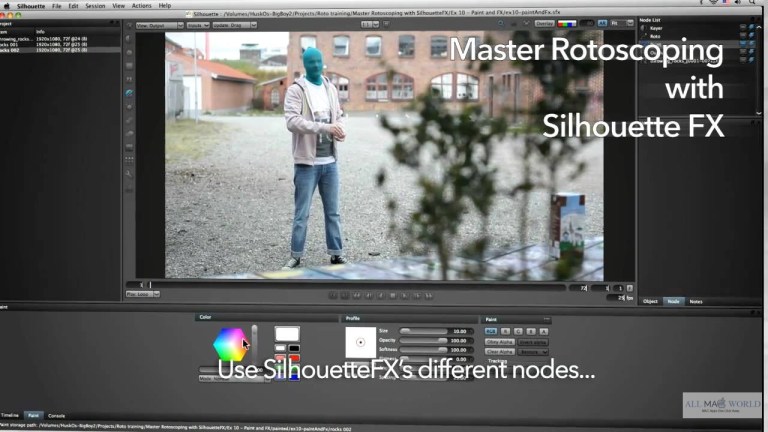The image size is (768, 432).
Task: Open the Edit menu
Action: point(73,6)
